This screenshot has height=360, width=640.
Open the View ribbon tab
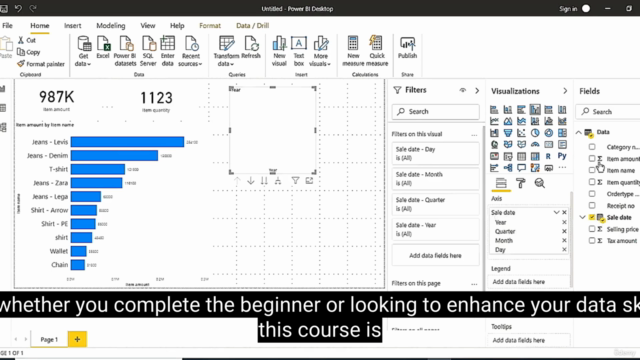point(148,25)
